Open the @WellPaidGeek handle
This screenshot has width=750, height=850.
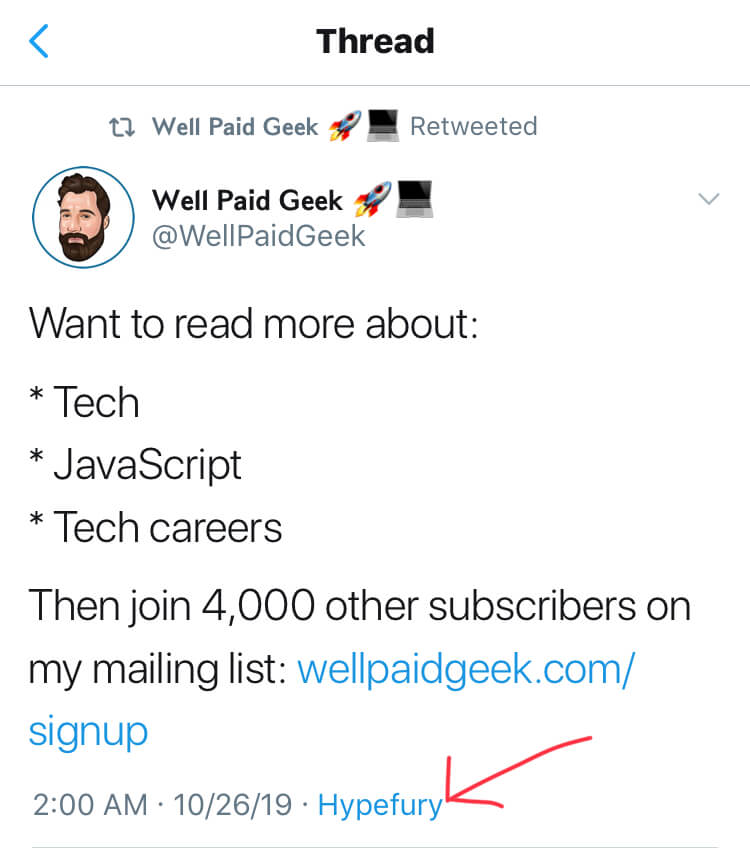tap(258, 236)
